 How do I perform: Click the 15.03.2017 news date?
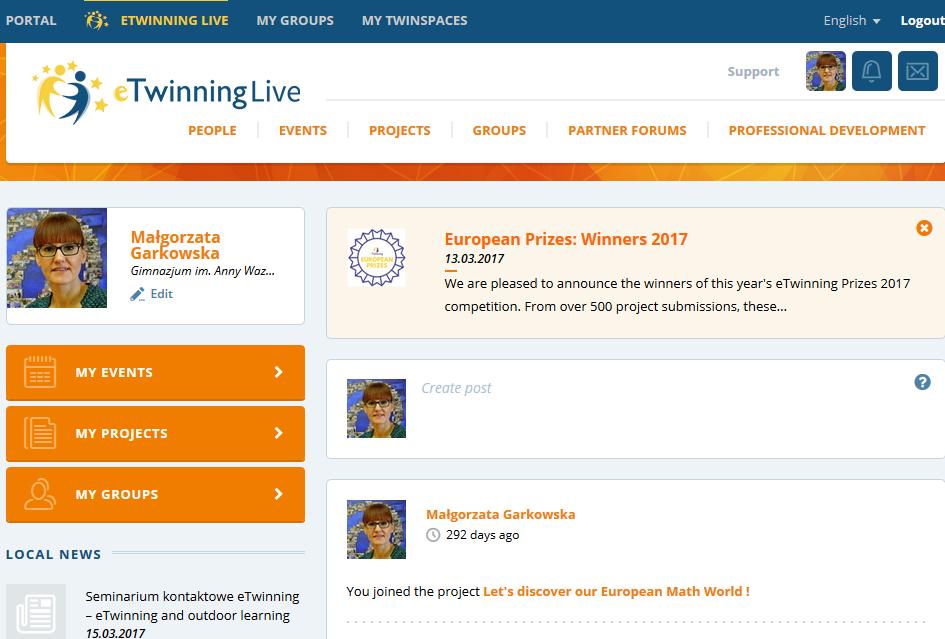coord(115,633)
